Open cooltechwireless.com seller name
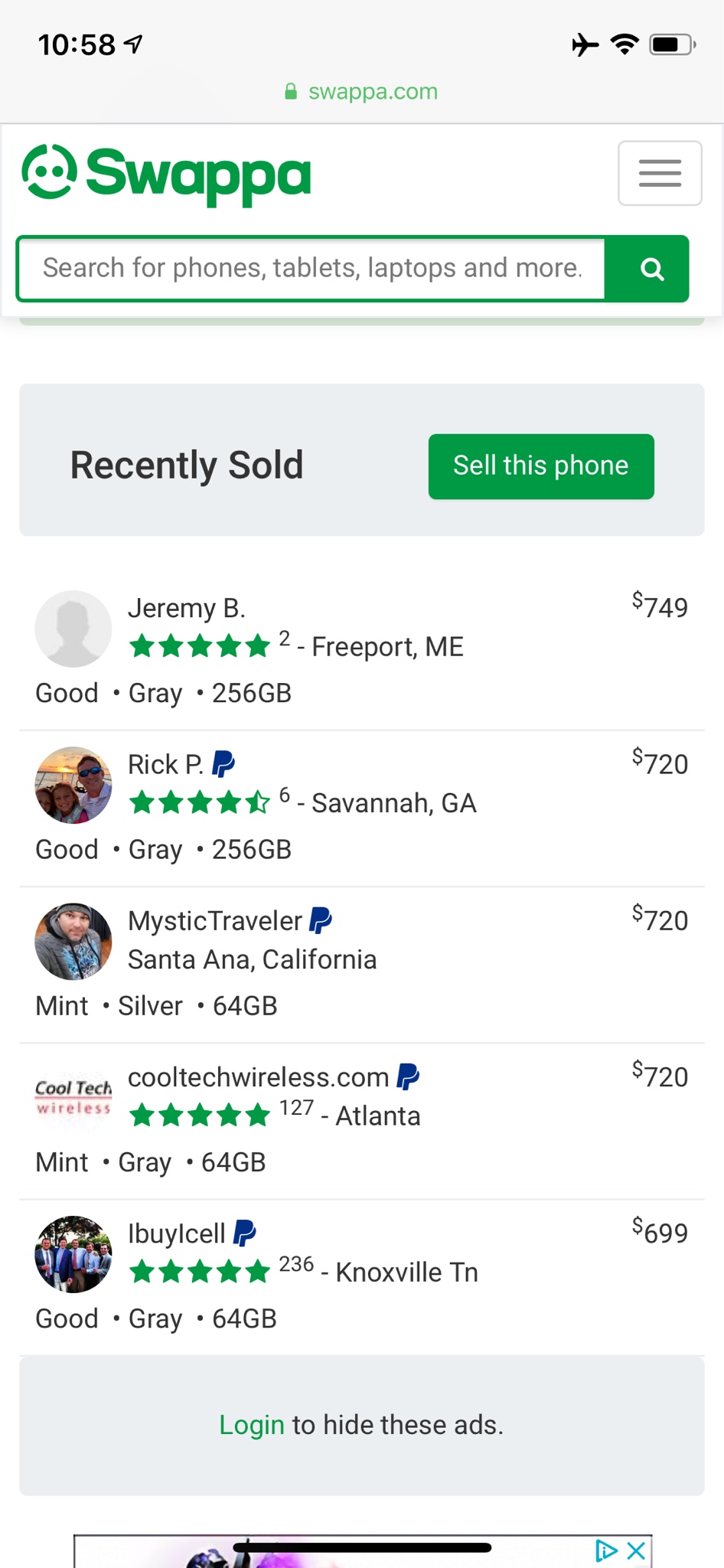This screenshot has width=724, height=1568. pyautogui.click(x=259, y=1077)
